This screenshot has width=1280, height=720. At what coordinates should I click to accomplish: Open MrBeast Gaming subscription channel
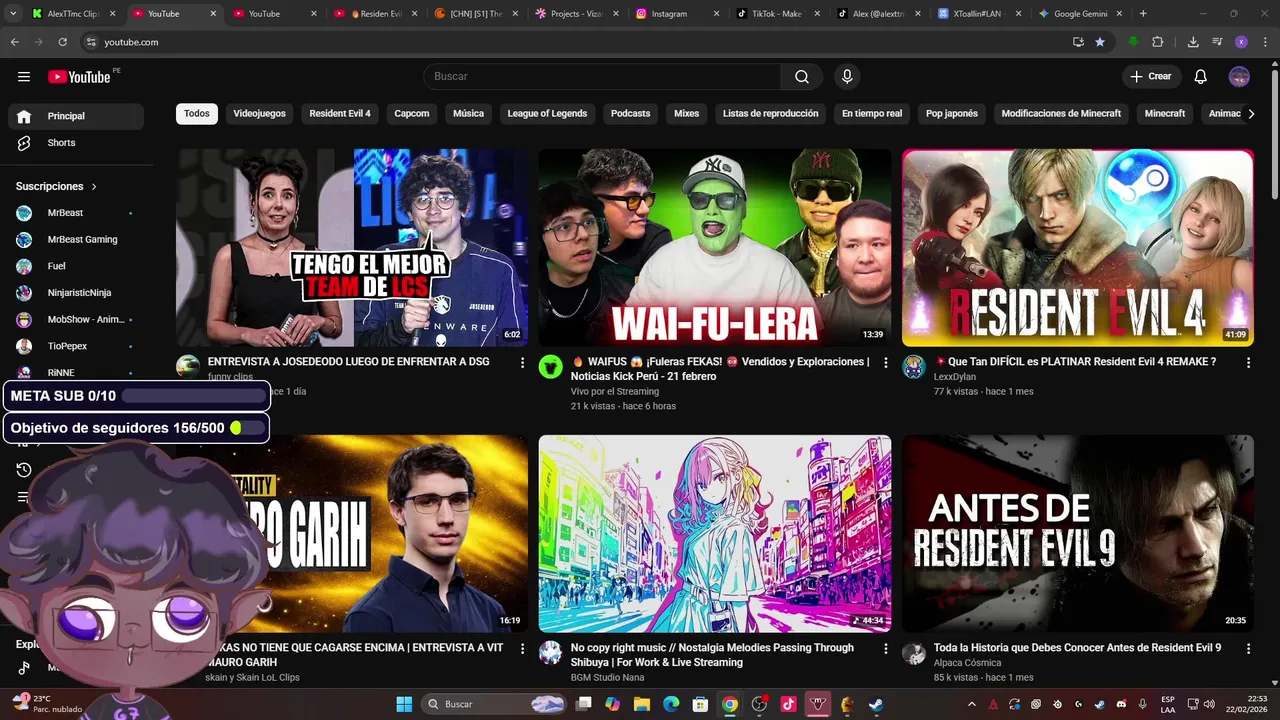point(76,240)
